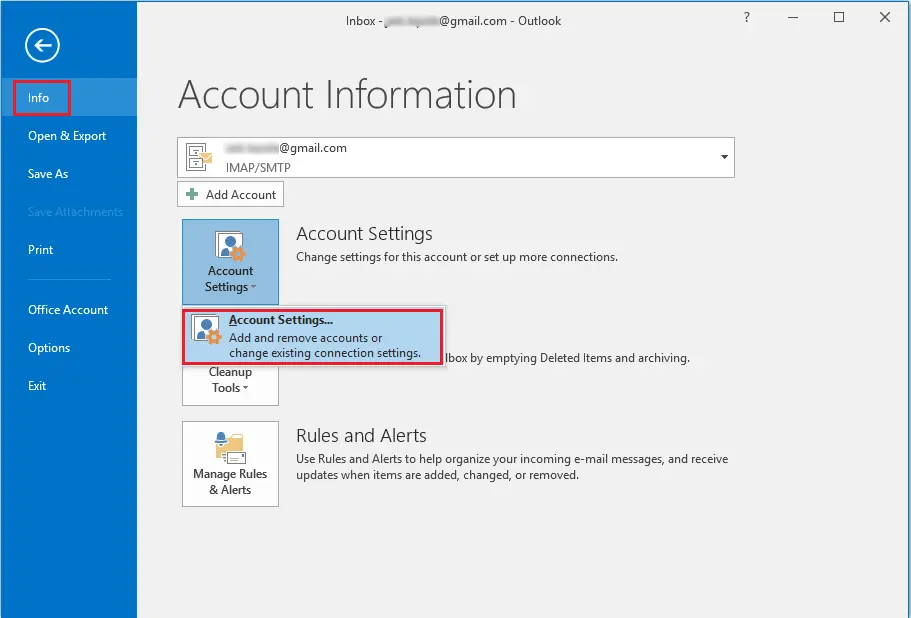The height and width of the screenshot is (618, 911).
Task: Click 'Change settings for this account' description
Action: (x=457, y=257)
